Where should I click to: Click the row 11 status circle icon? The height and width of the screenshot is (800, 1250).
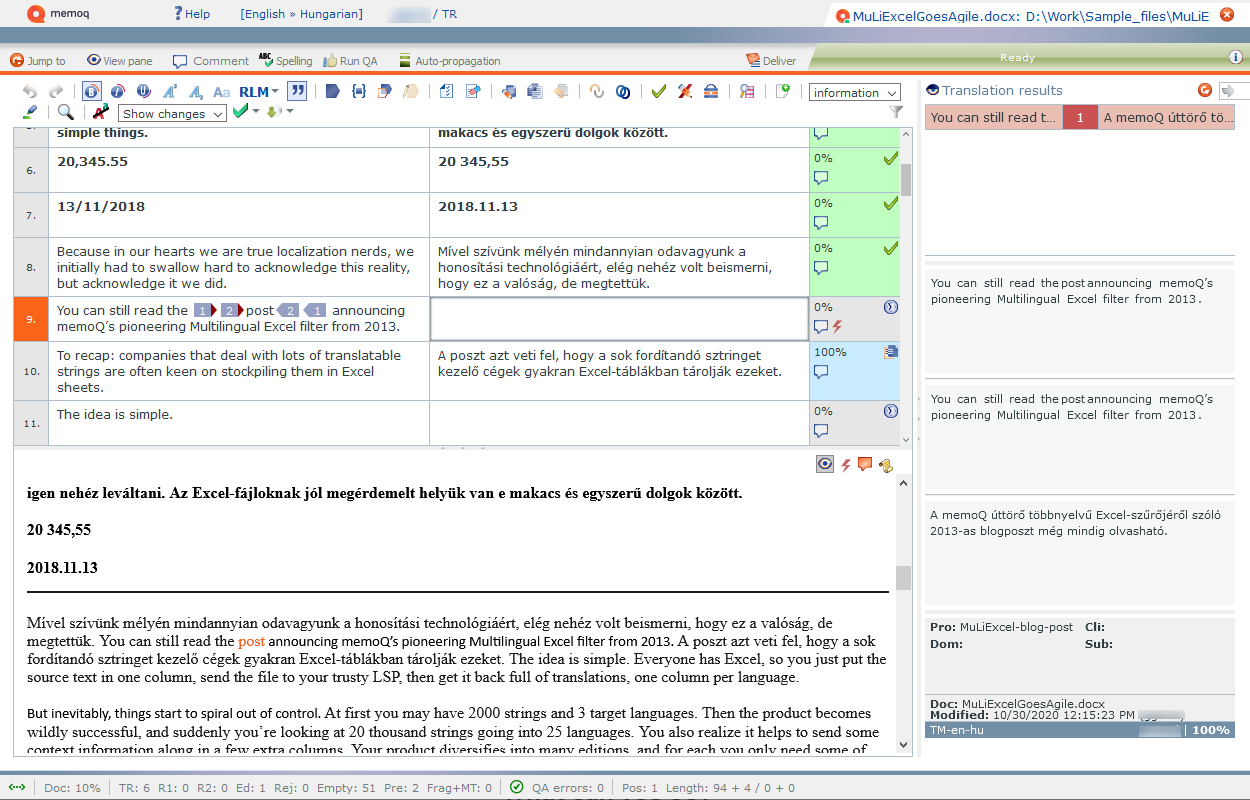(891, 411)
